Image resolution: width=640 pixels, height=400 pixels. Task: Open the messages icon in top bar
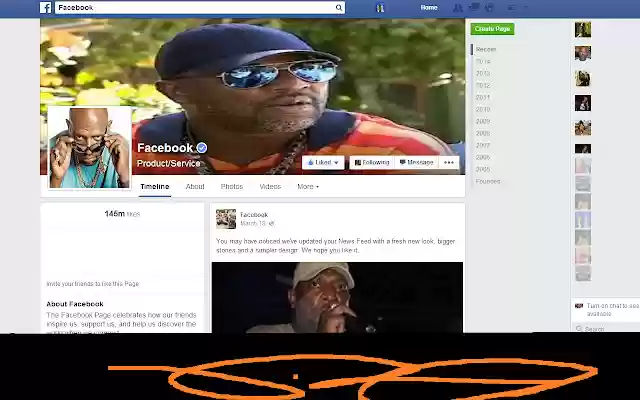pyautogui.click(x=474, y=7)
